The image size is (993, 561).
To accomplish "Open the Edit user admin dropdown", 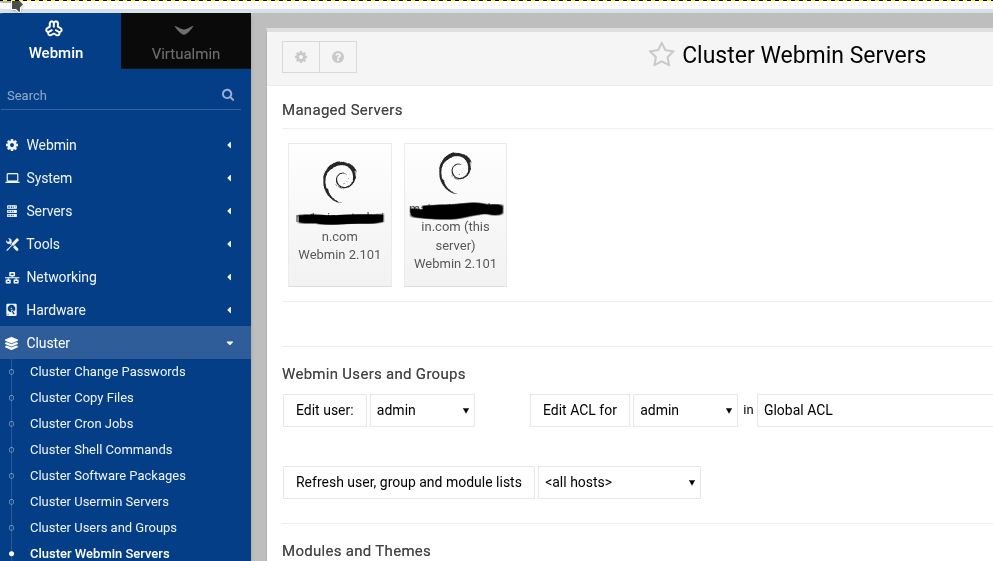I will pos(422,410).
